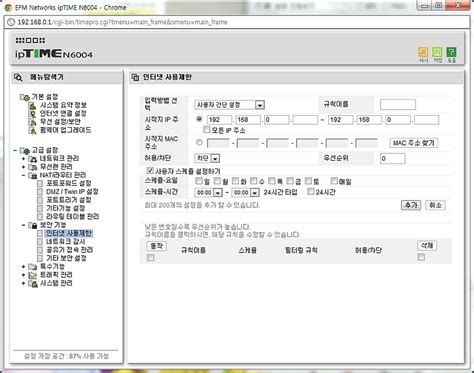Click the 동작 button in the rule table
Viewport: 474px width, 373px height.
156,246
